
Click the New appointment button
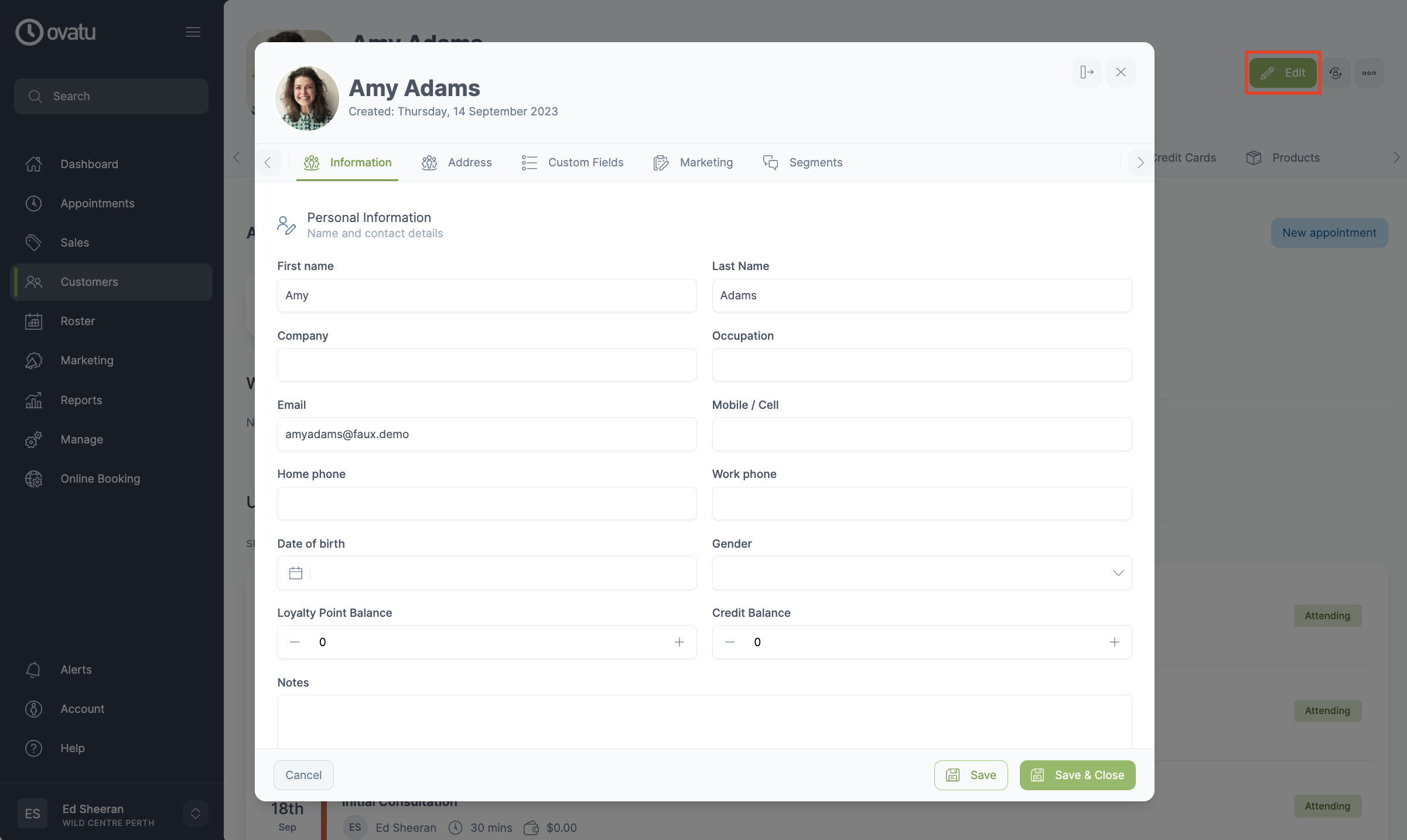pos(1329,233)
